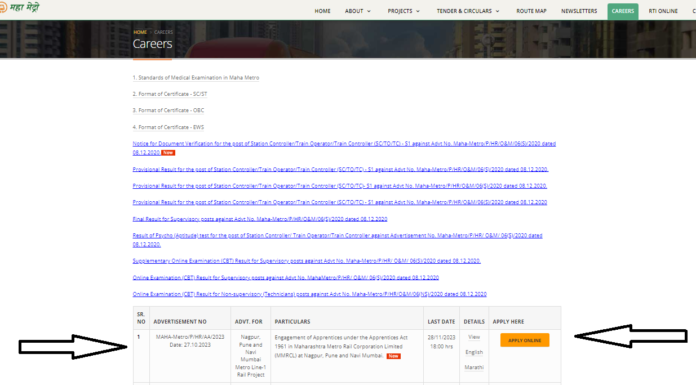Image resolution: width=696 pixels, height=385 pixels.
Task: Select the Engagement of Apprentices particulars text
Action: click(x=341, y=346)
